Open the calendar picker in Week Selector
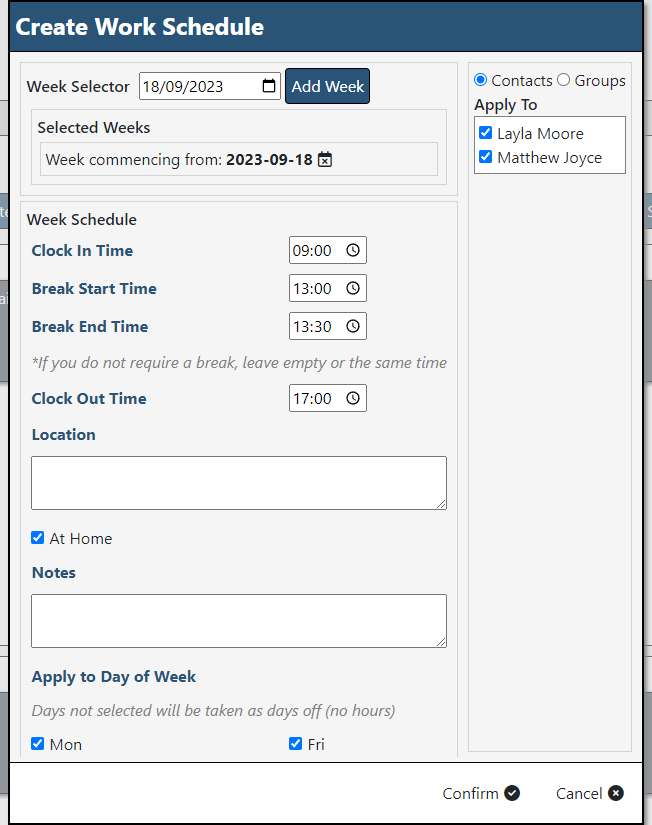 269,86
